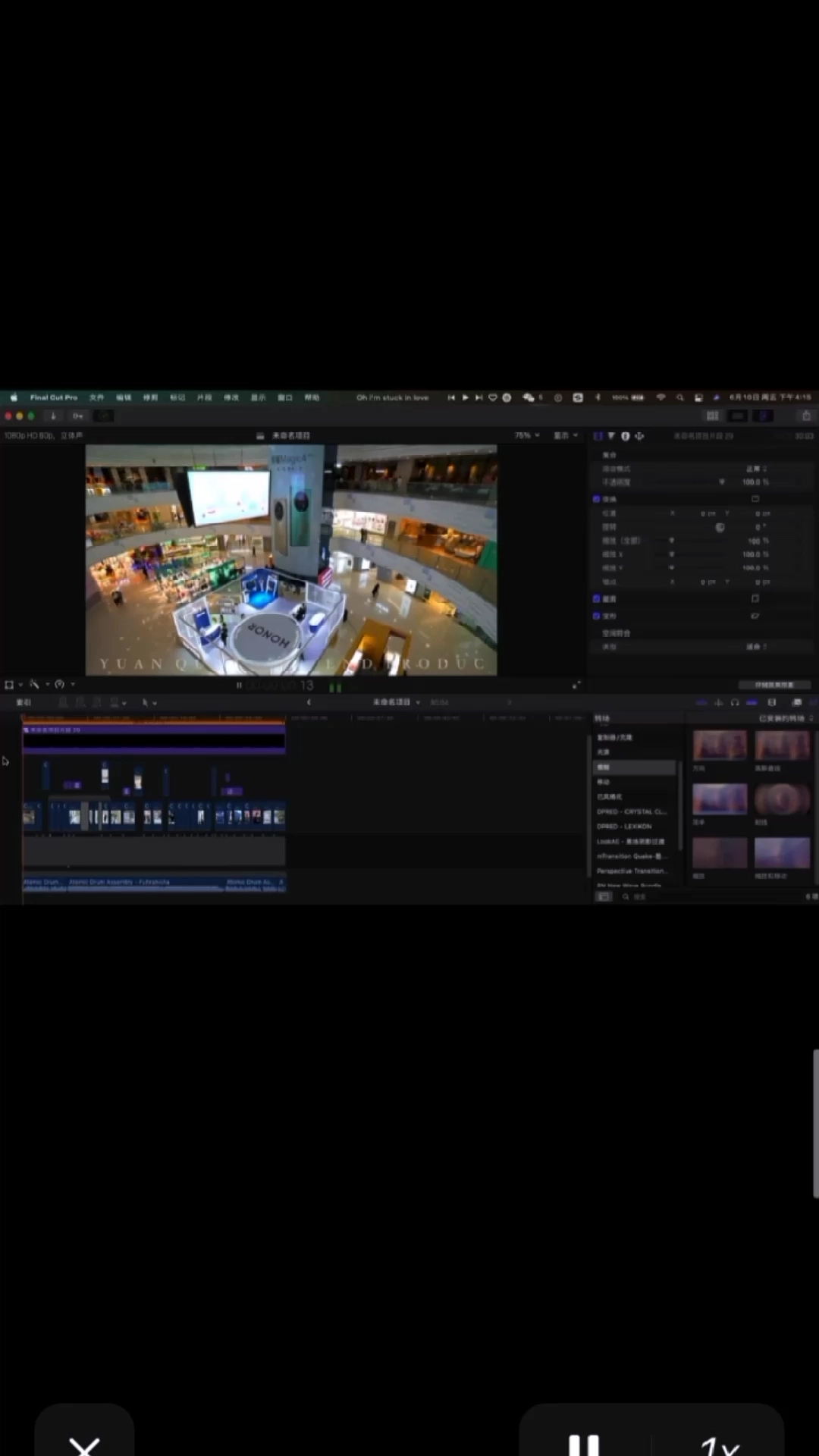Screen dimensions: 819x1456
Task: Toggle the browser layout icon
Action: (712, 416)
